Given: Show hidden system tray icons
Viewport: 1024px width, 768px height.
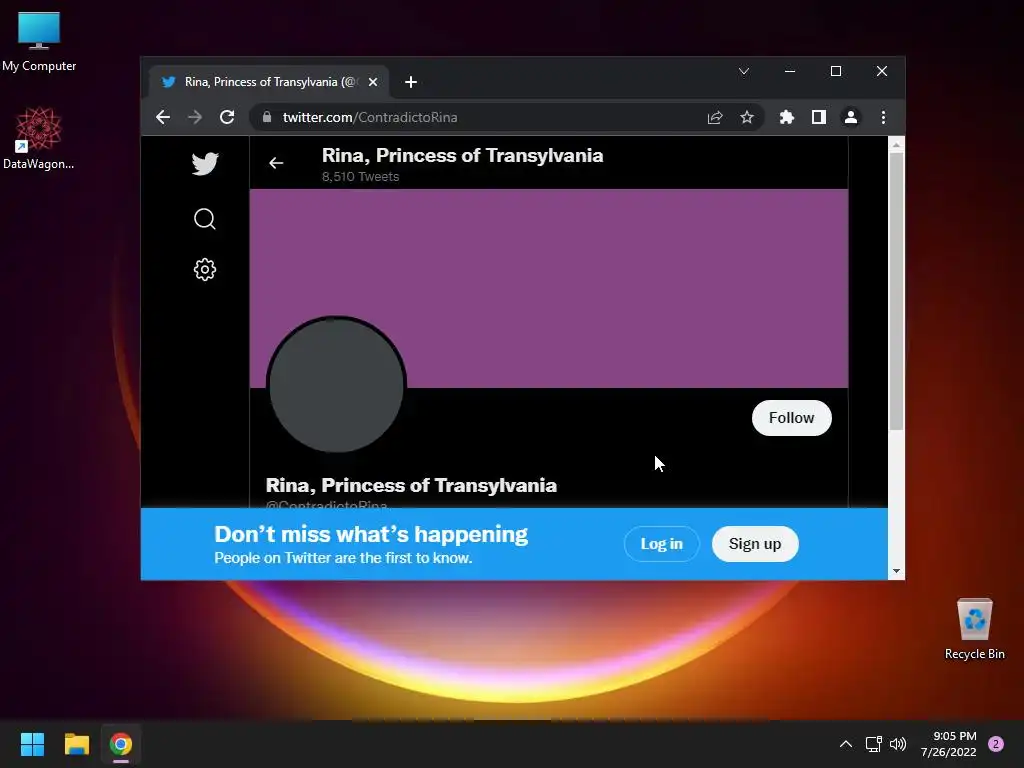Looking at the screenshot, I should click(x=846, y=744).
